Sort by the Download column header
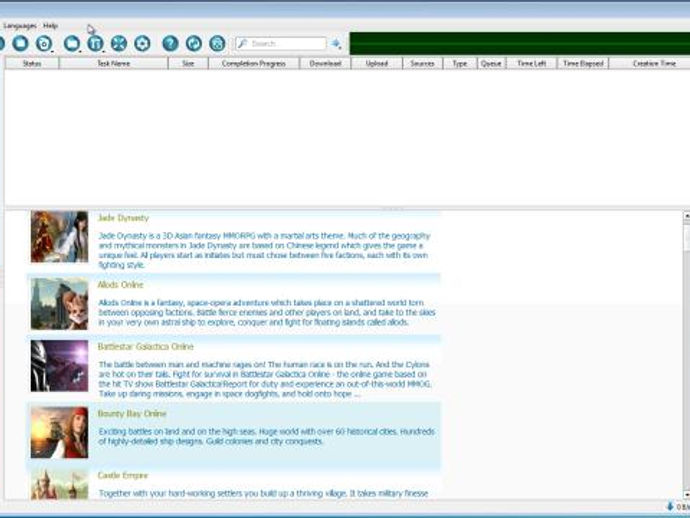Viewport: 690px width, 518px height. click(325, 63)
